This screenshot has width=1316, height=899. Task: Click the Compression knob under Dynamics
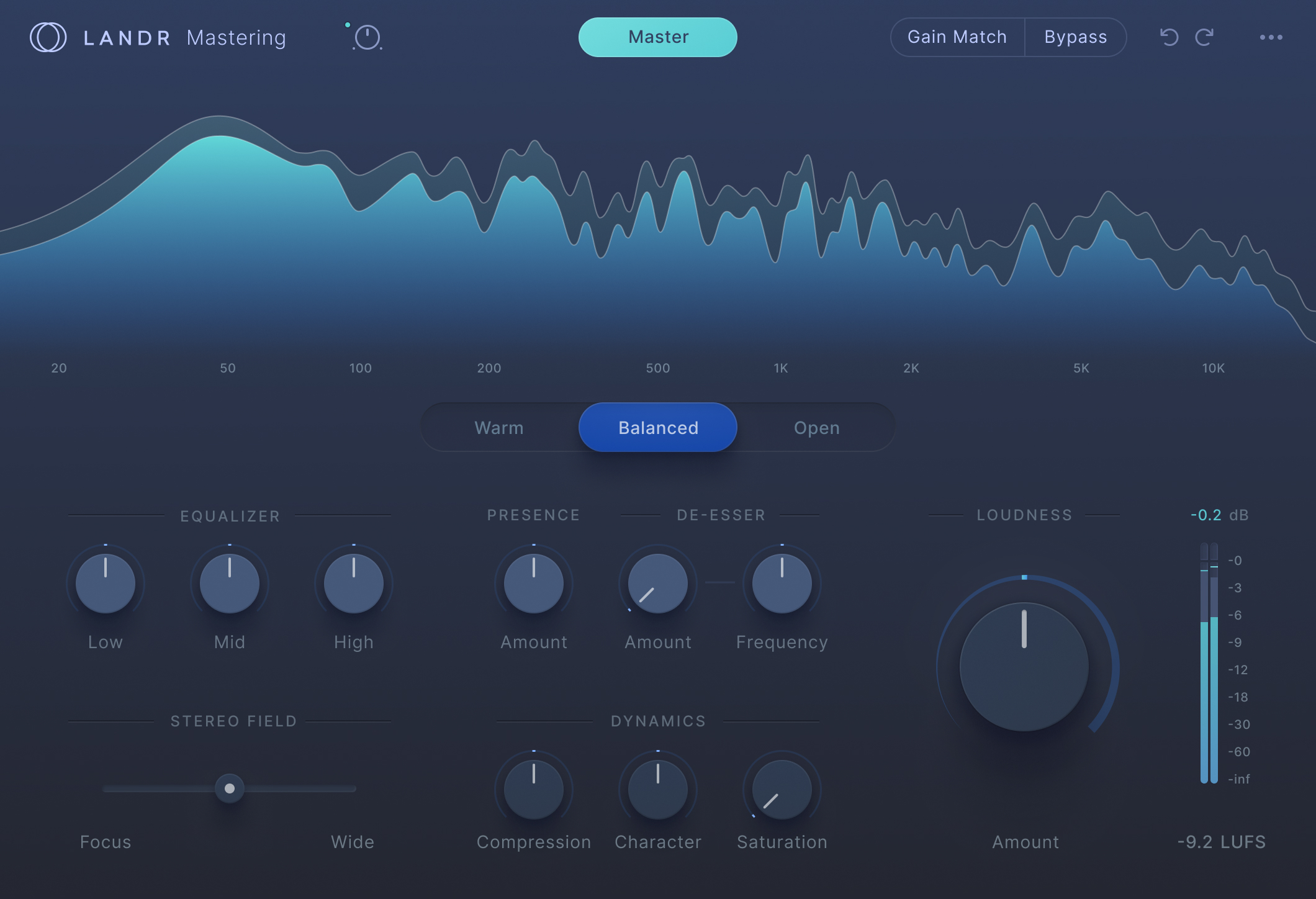click(x=533, y=788)
